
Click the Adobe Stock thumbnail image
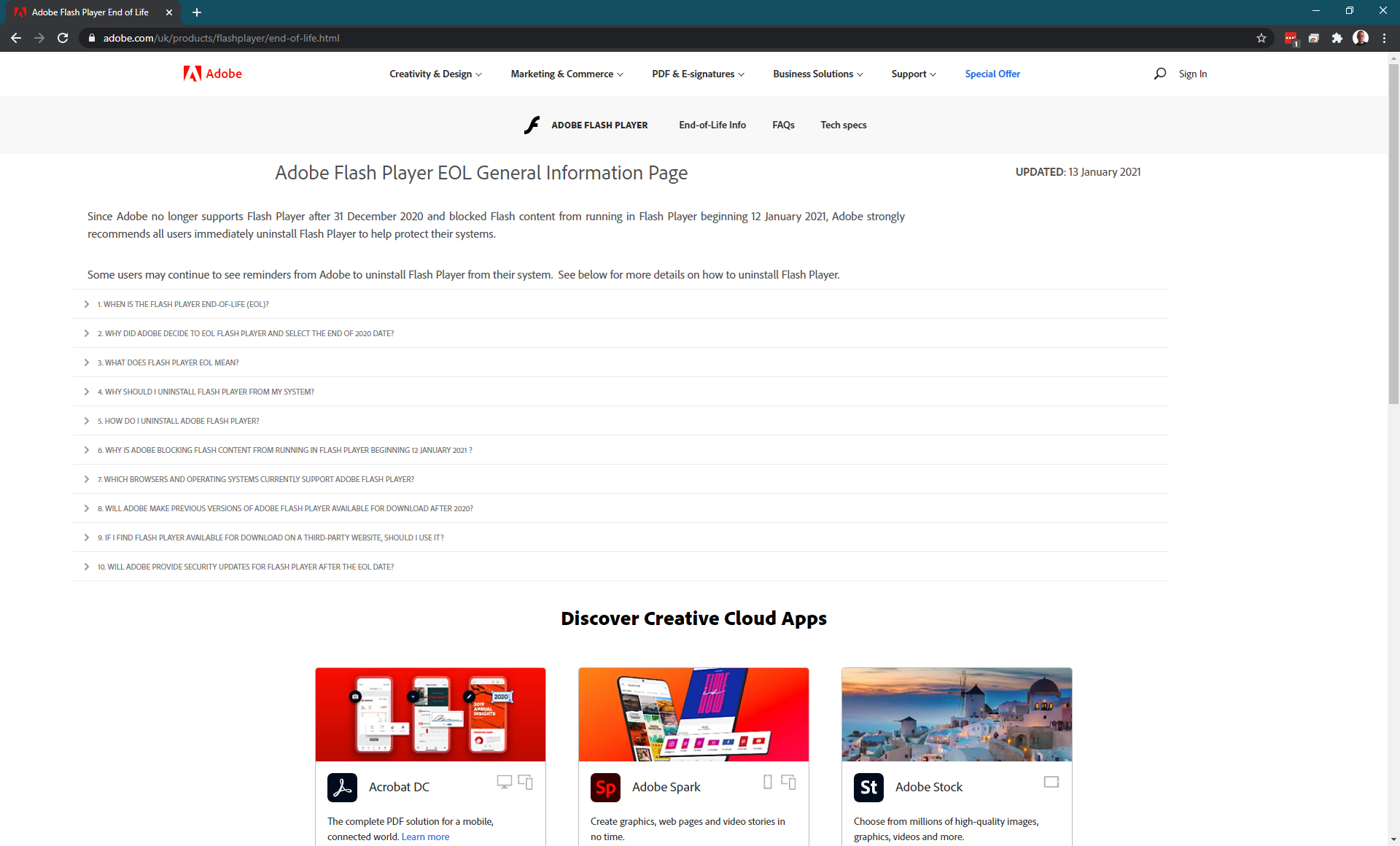pos(956,712)
